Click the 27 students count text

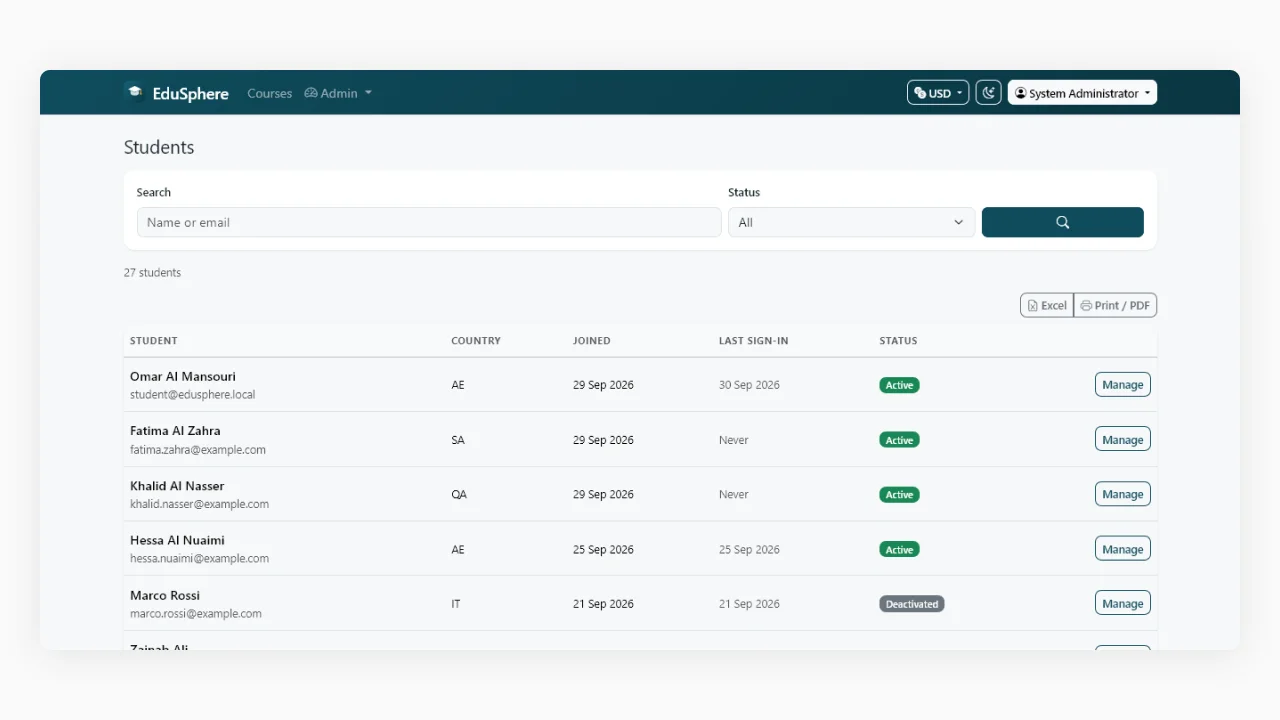[x=152, y=272]
